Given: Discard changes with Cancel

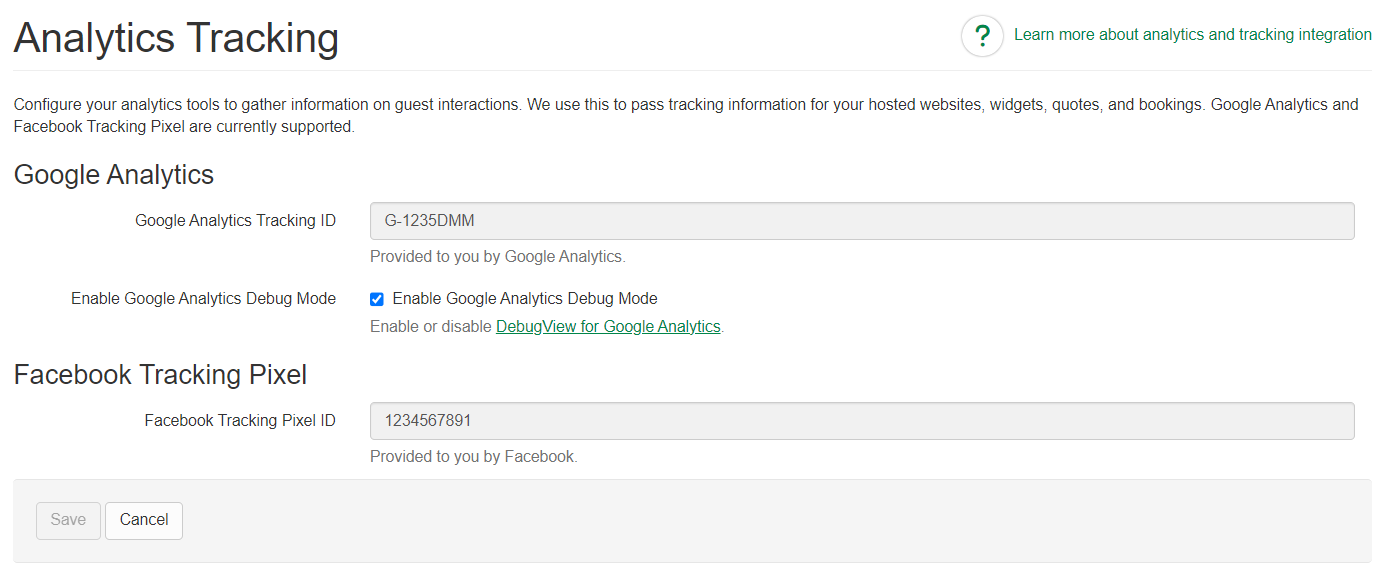Looking at the screenshot, I should click(x=143, y=520).
